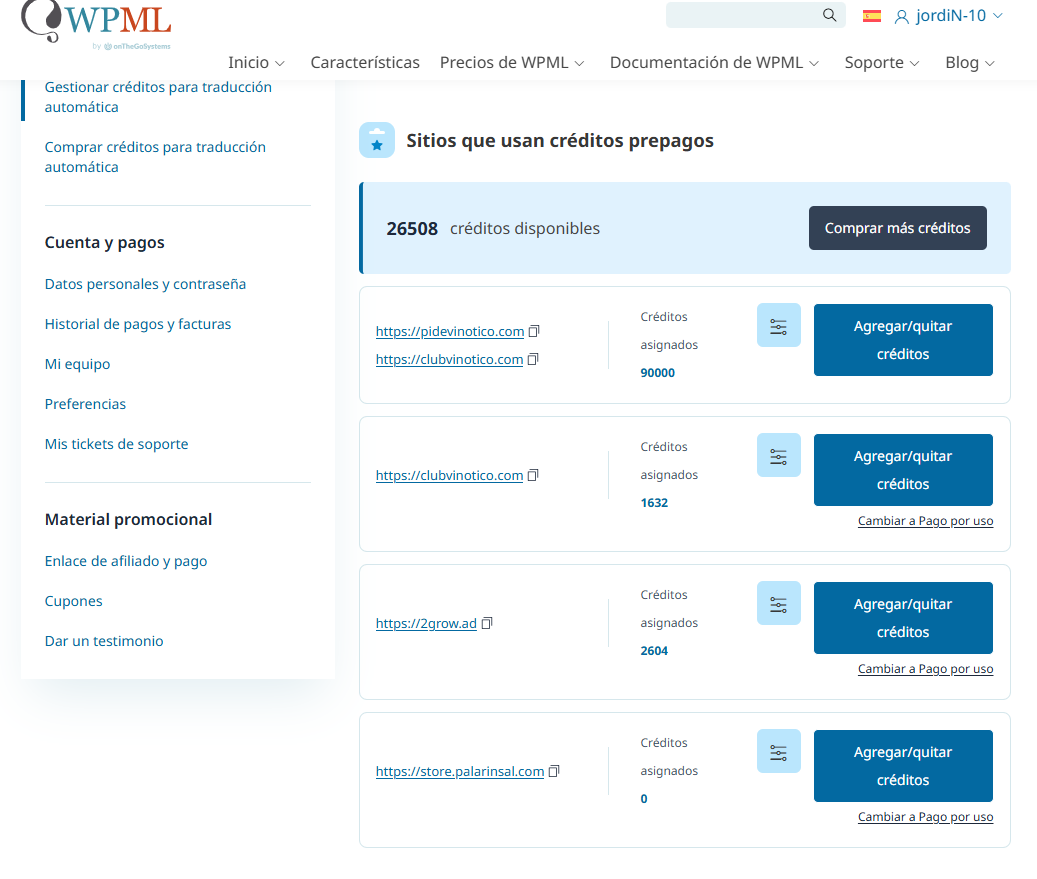1037x879 pixels.
Task: Open the https://store.palarinsal.com link
Action: coord(460,772)
